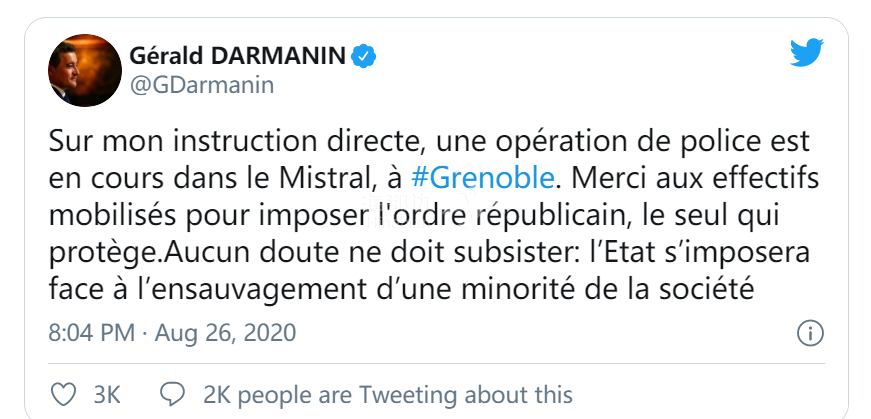
Task: Click the Gérald DARMANIN display name
Action: pos(239,55)
